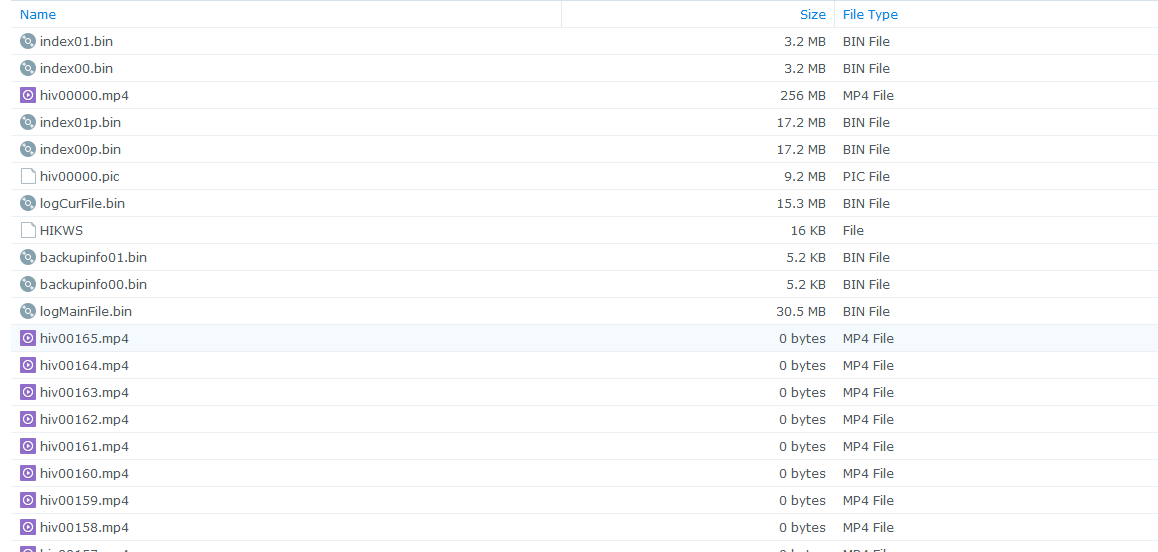Click the hiv00160.mp4 video icon
Screen dimensions: 1158x552
point(28,474)
